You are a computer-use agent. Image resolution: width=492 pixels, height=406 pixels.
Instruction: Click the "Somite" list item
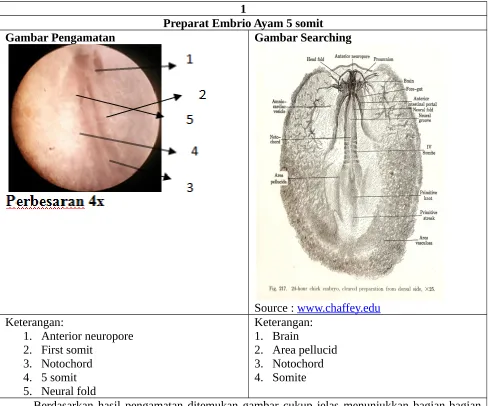[289, 377]
